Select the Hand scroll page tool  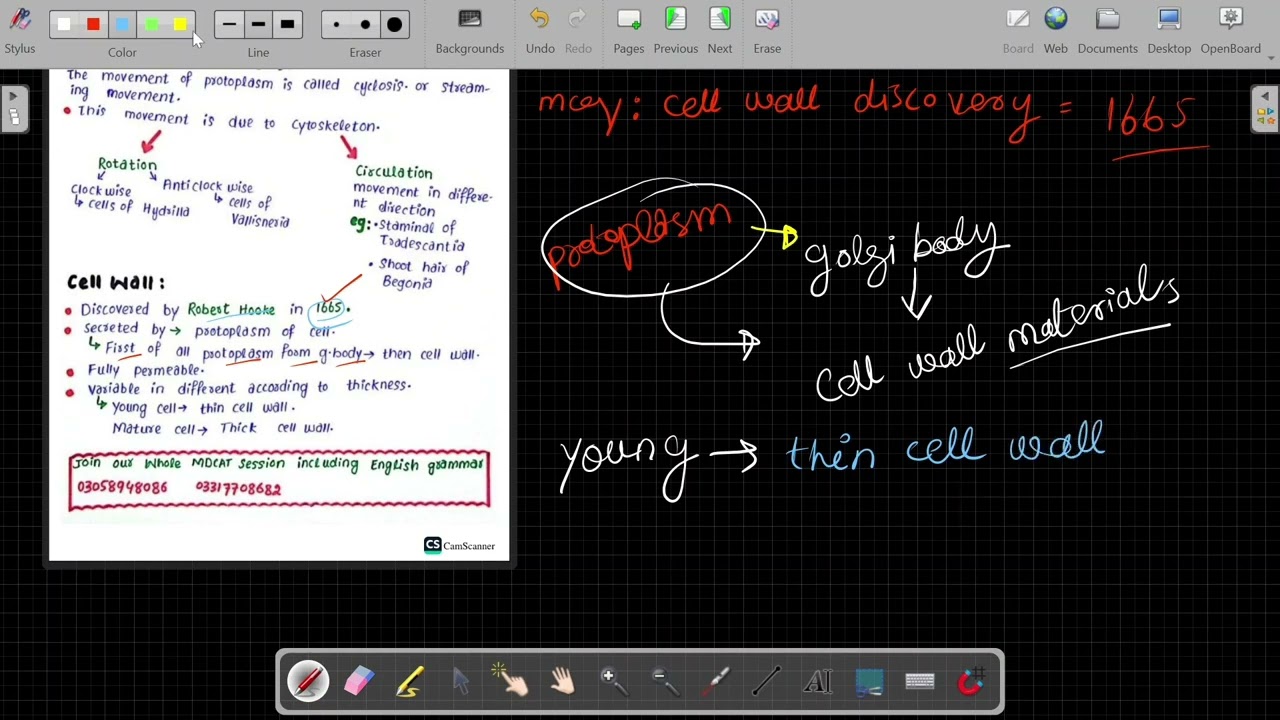tap(562, 682)
